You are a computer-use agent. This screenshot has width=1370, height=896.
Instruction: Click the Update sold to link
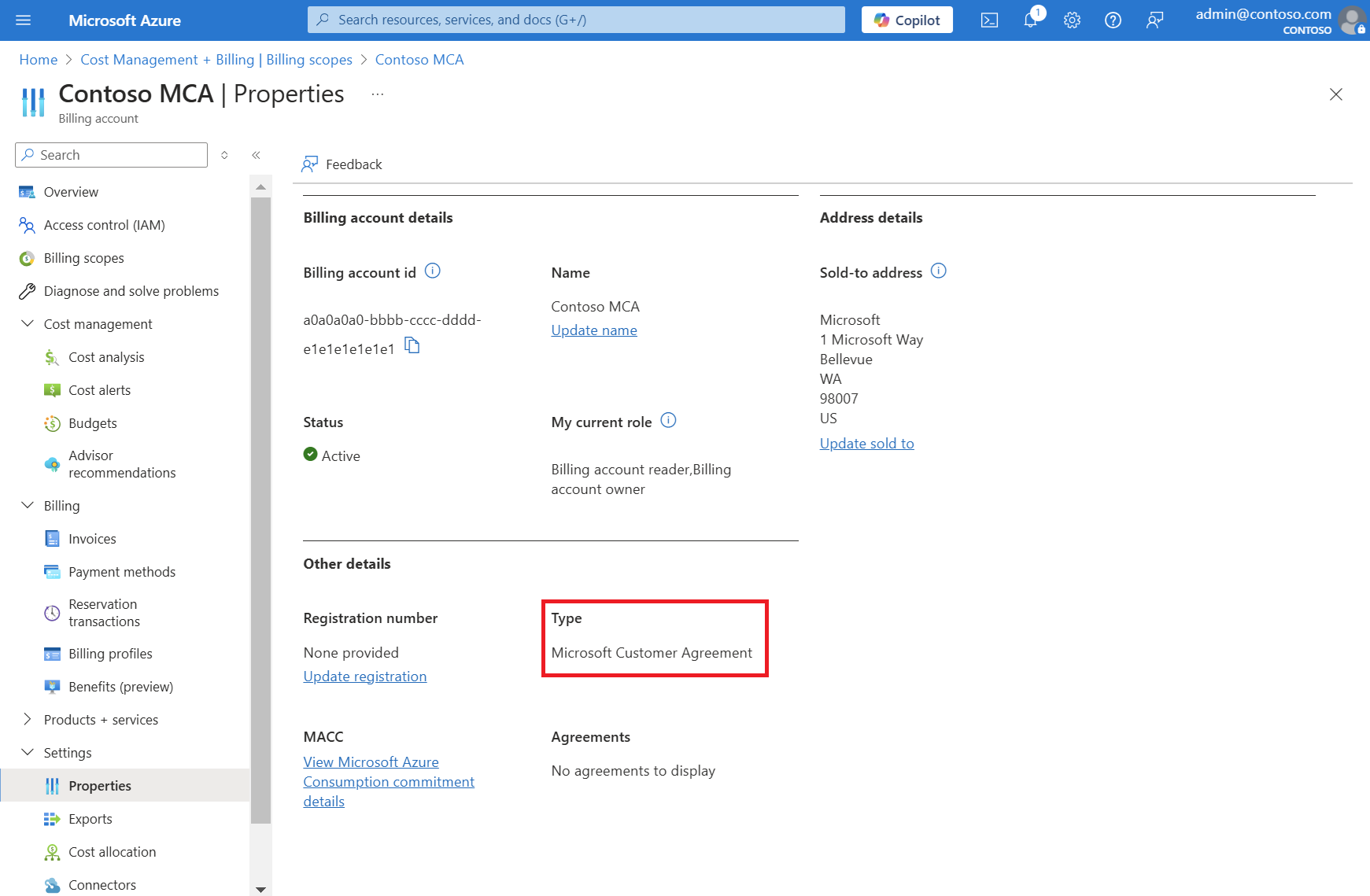pyautogui.click(x=866, y=444)
